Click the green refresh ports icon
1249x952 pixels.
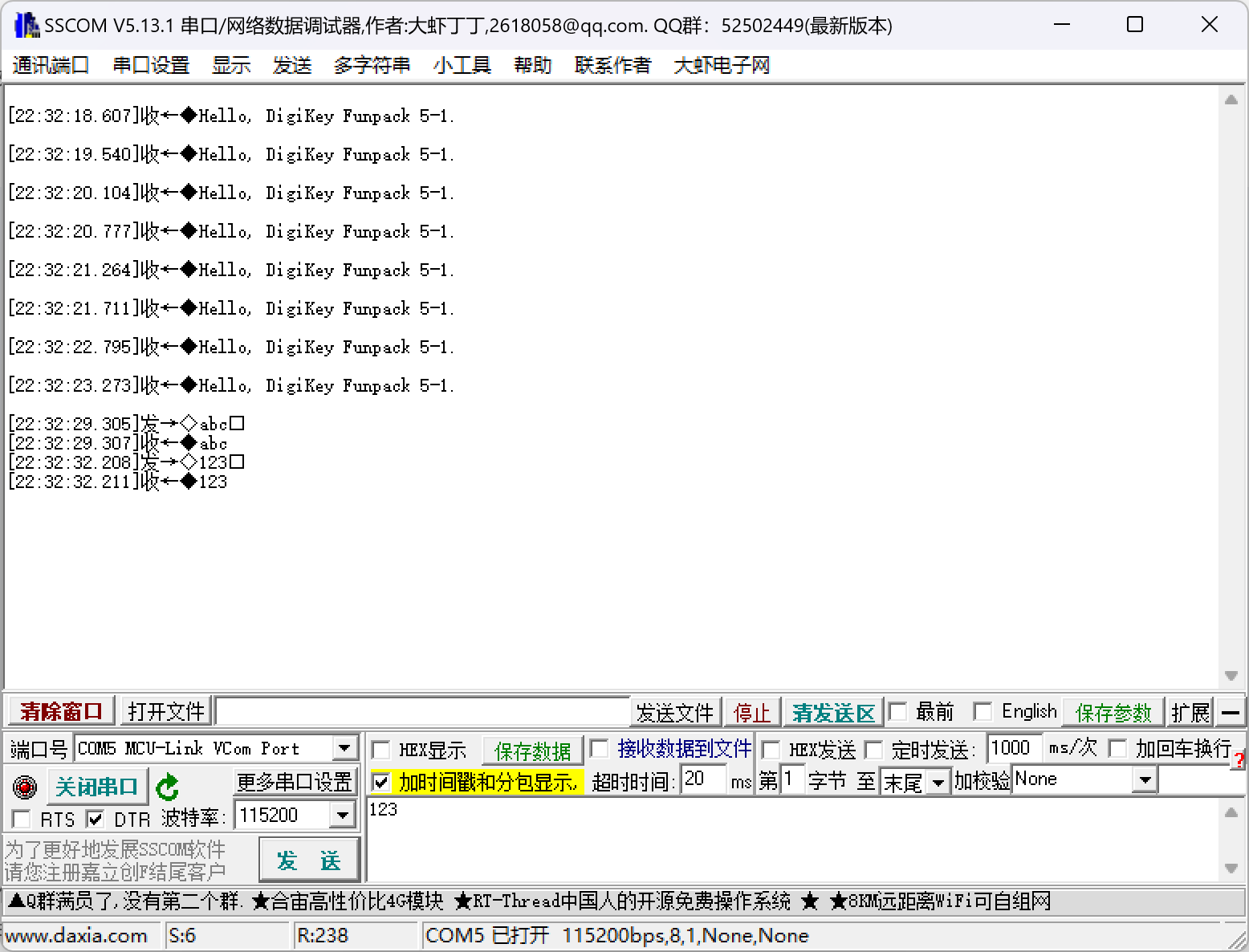167,787
